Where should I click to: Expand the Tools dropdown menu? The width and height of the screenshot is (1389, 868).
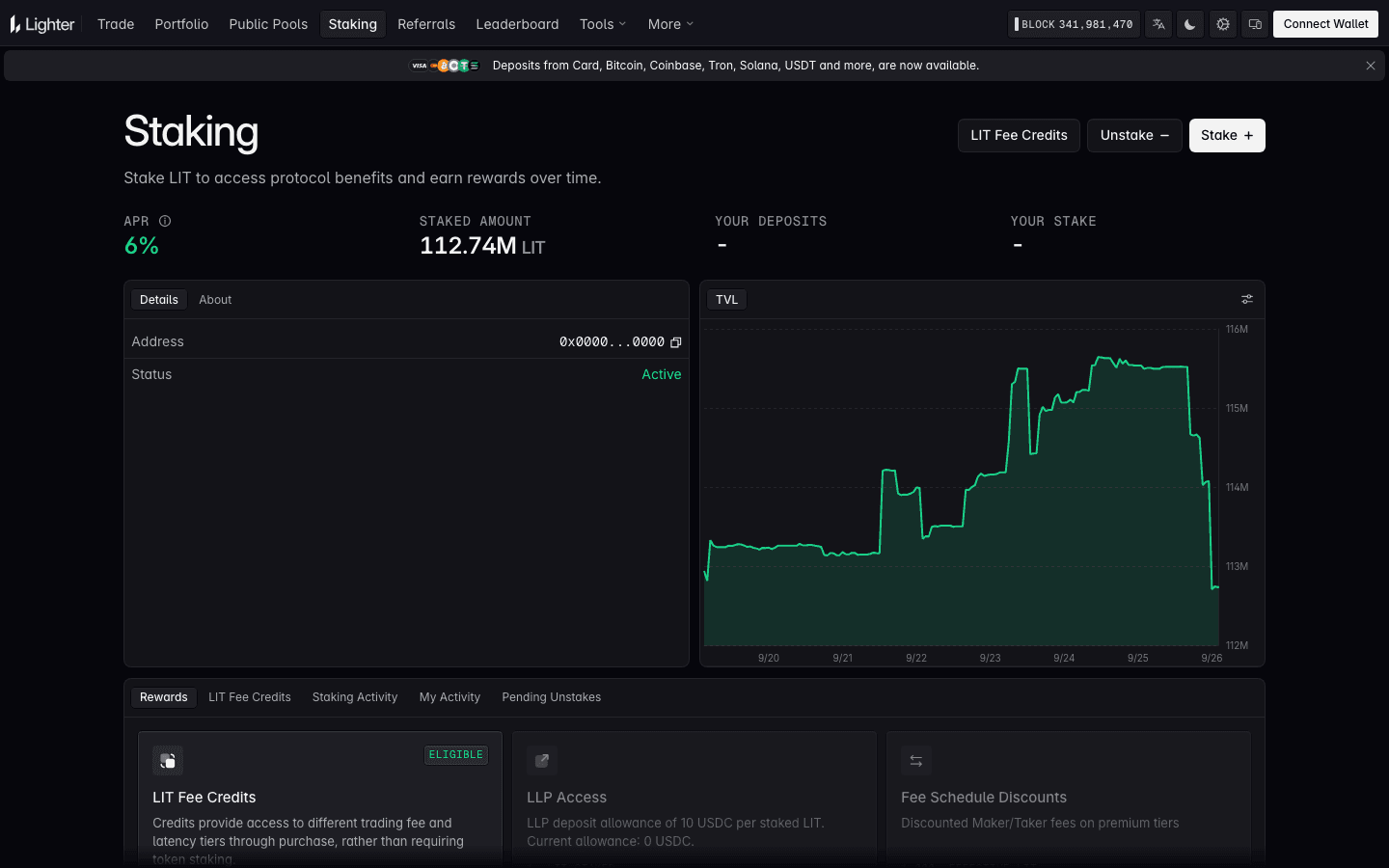point(603,24)
